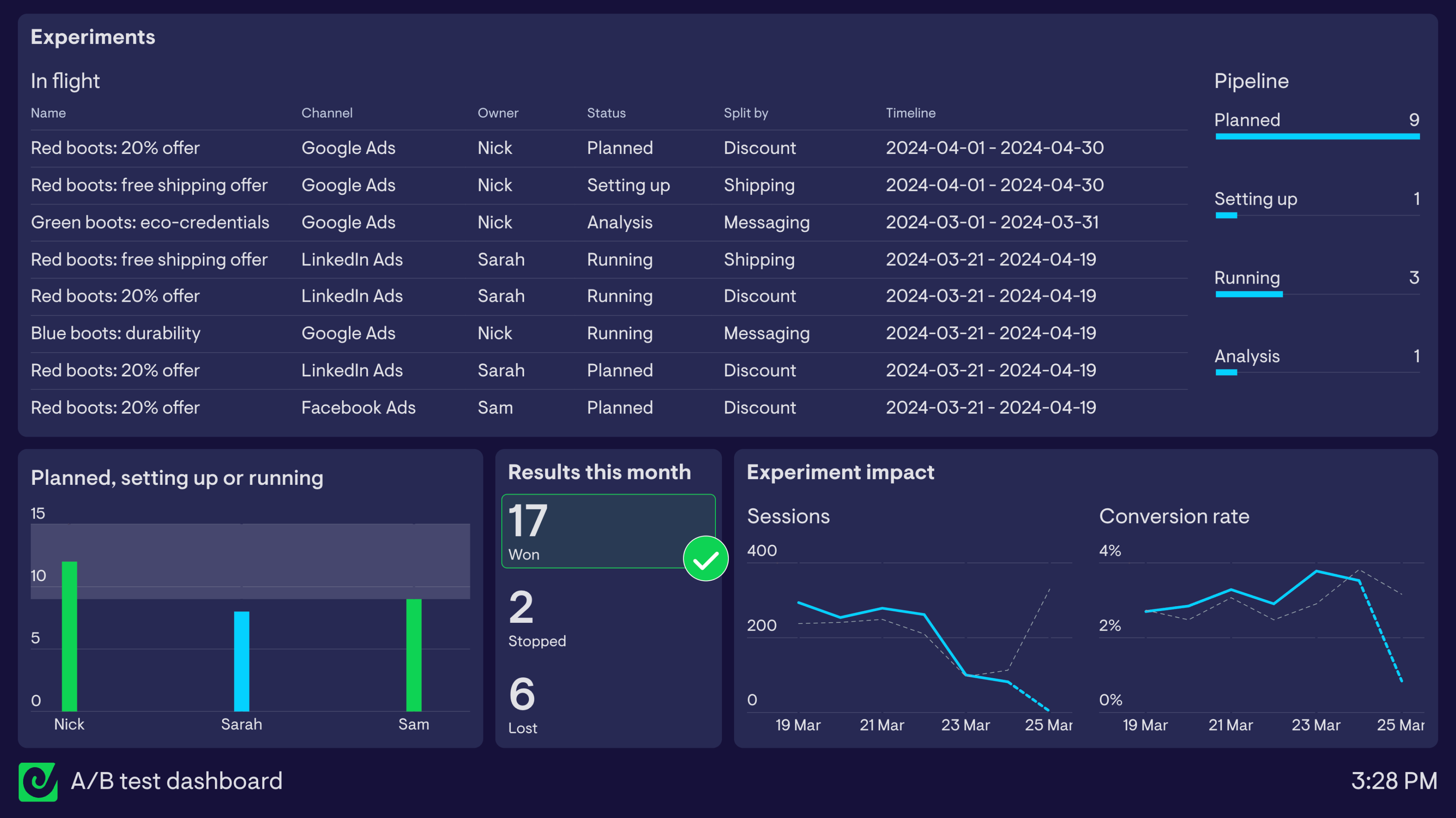Screen dimensions: 1456x818
Task: Click Planned status in Facebook Ads row
Action: [620, 408]
